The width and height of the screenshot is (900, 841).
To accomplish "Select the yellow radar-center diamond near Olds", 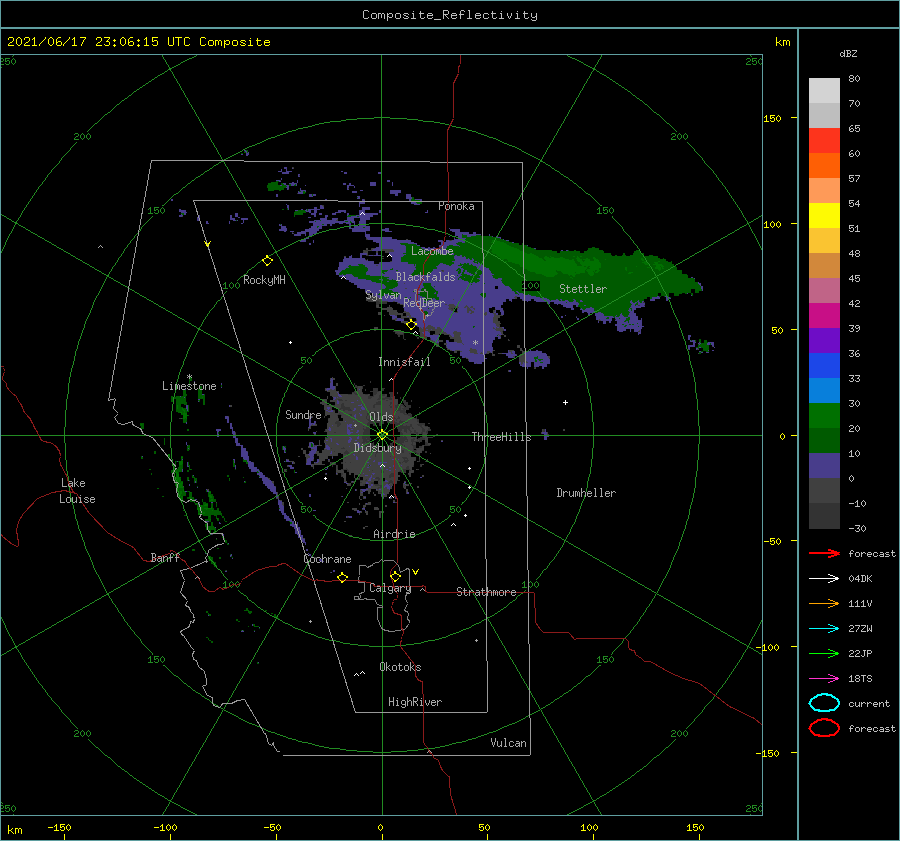I will click(x=382, y=435).
